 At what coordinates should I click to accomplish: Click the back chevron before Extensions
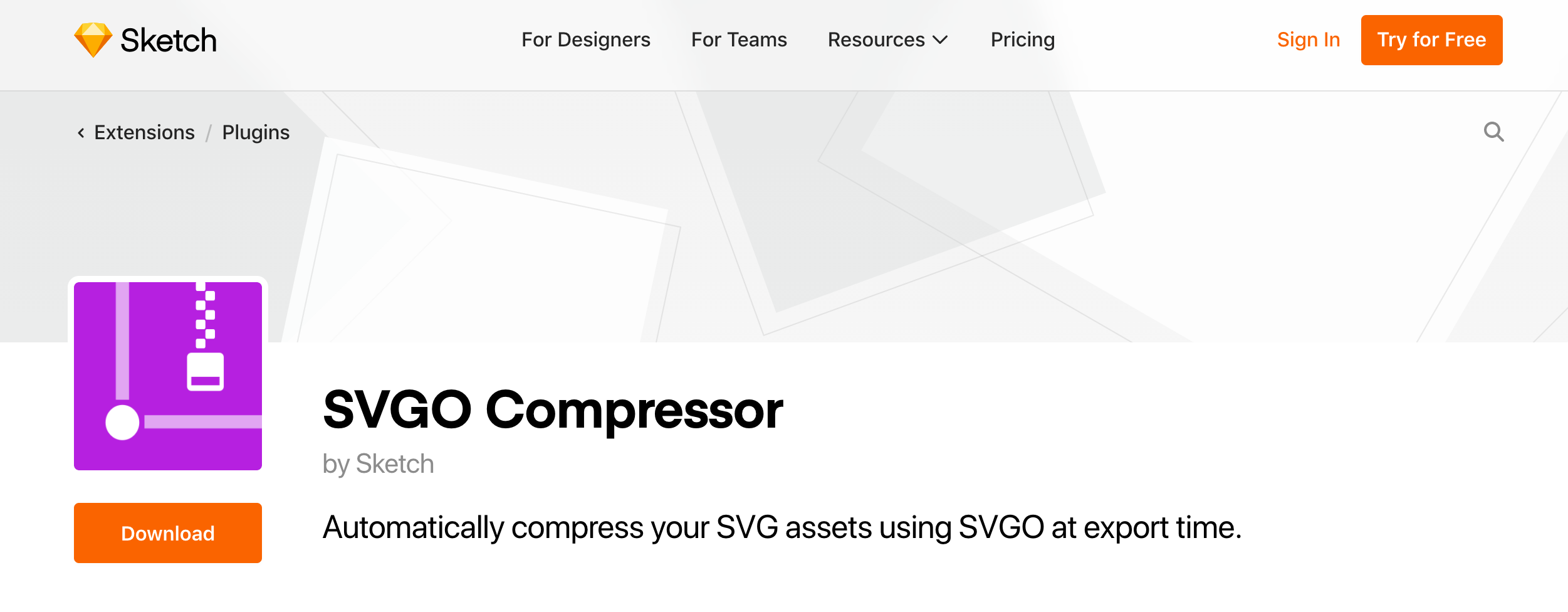coord(81,133)
